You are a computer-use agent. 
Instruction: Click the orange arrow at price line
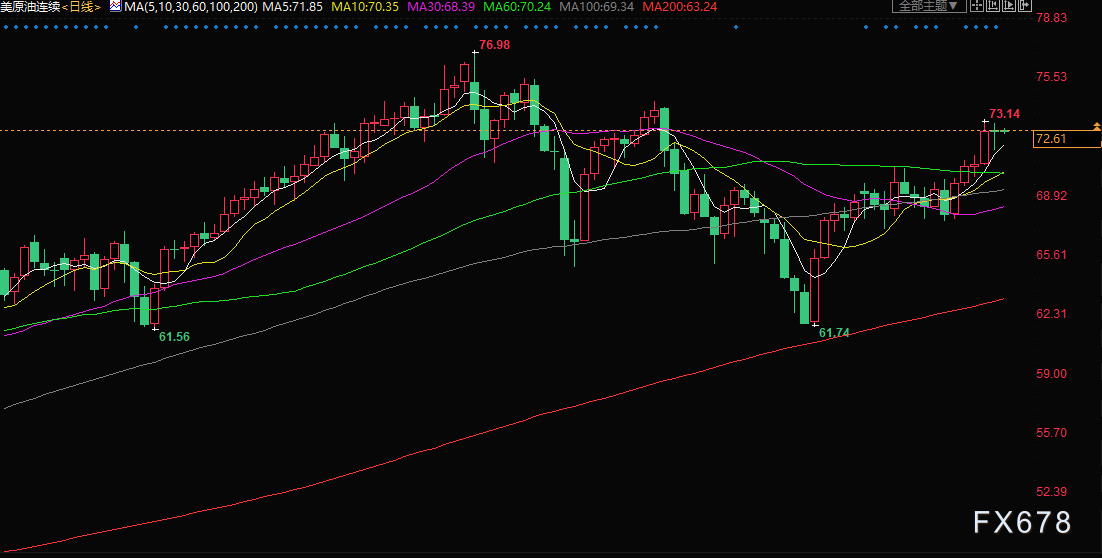click(x=1097, y=126)
